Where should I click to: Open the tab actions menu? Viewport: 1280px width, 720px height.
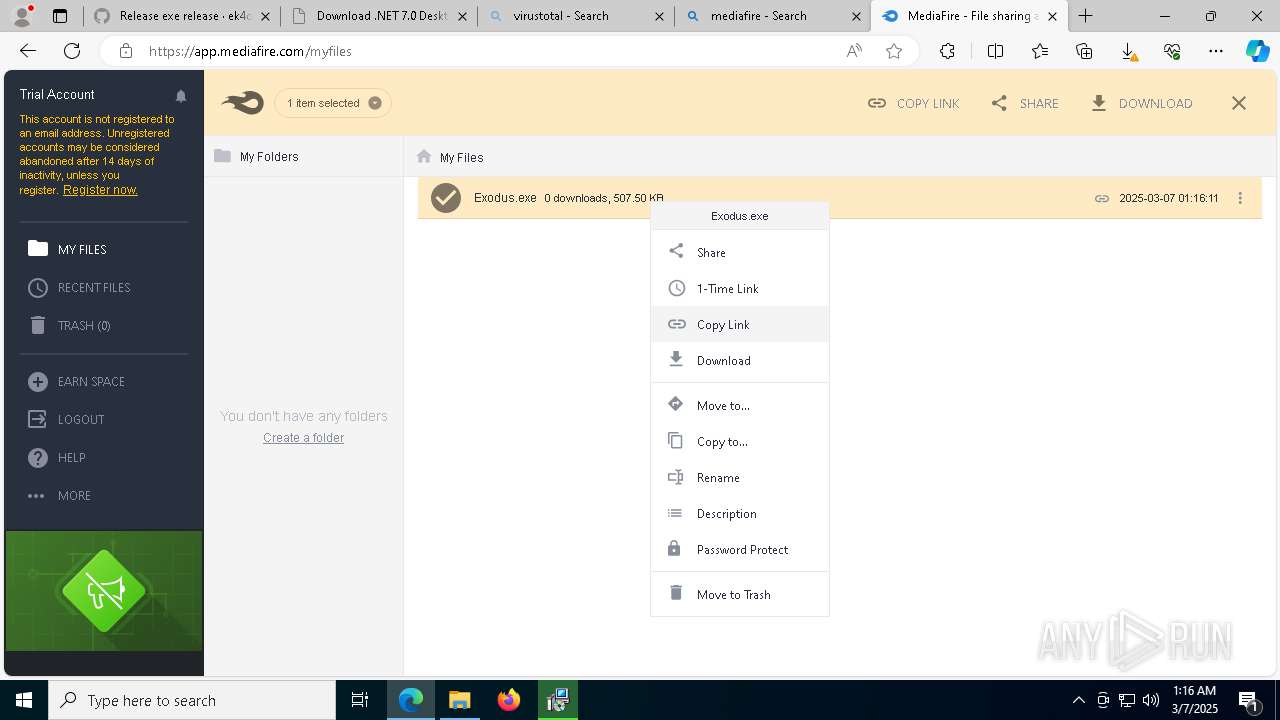tap(60, 16)
